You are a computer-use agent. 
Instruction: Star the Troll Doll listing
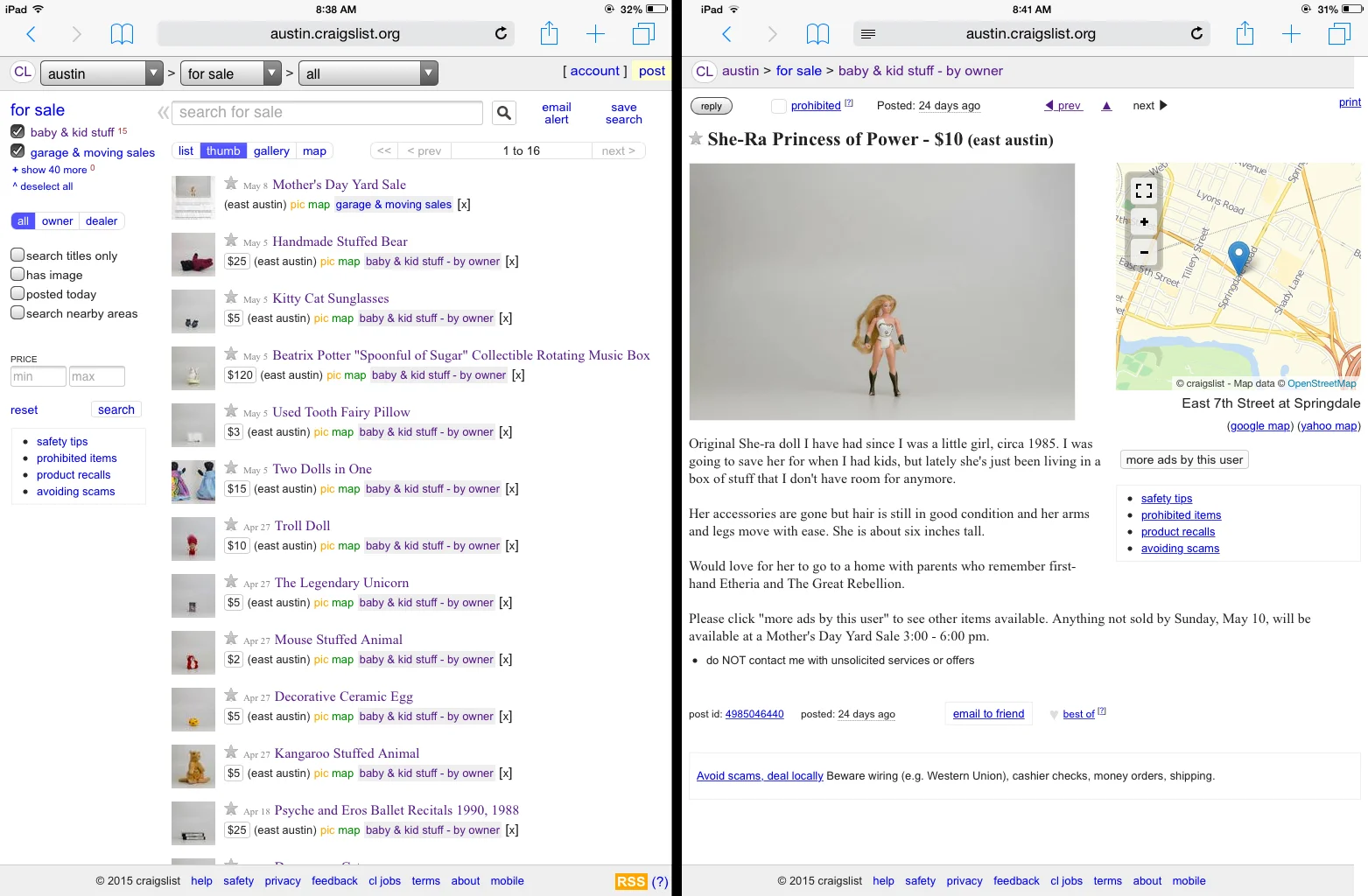[231, 524]
